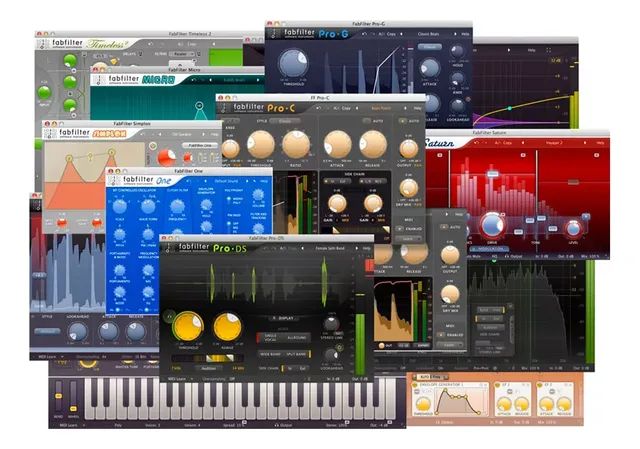The image size is (640, 449).
Task: Click the Pro-DS Stereo Link knob
Action: point(331,325)
